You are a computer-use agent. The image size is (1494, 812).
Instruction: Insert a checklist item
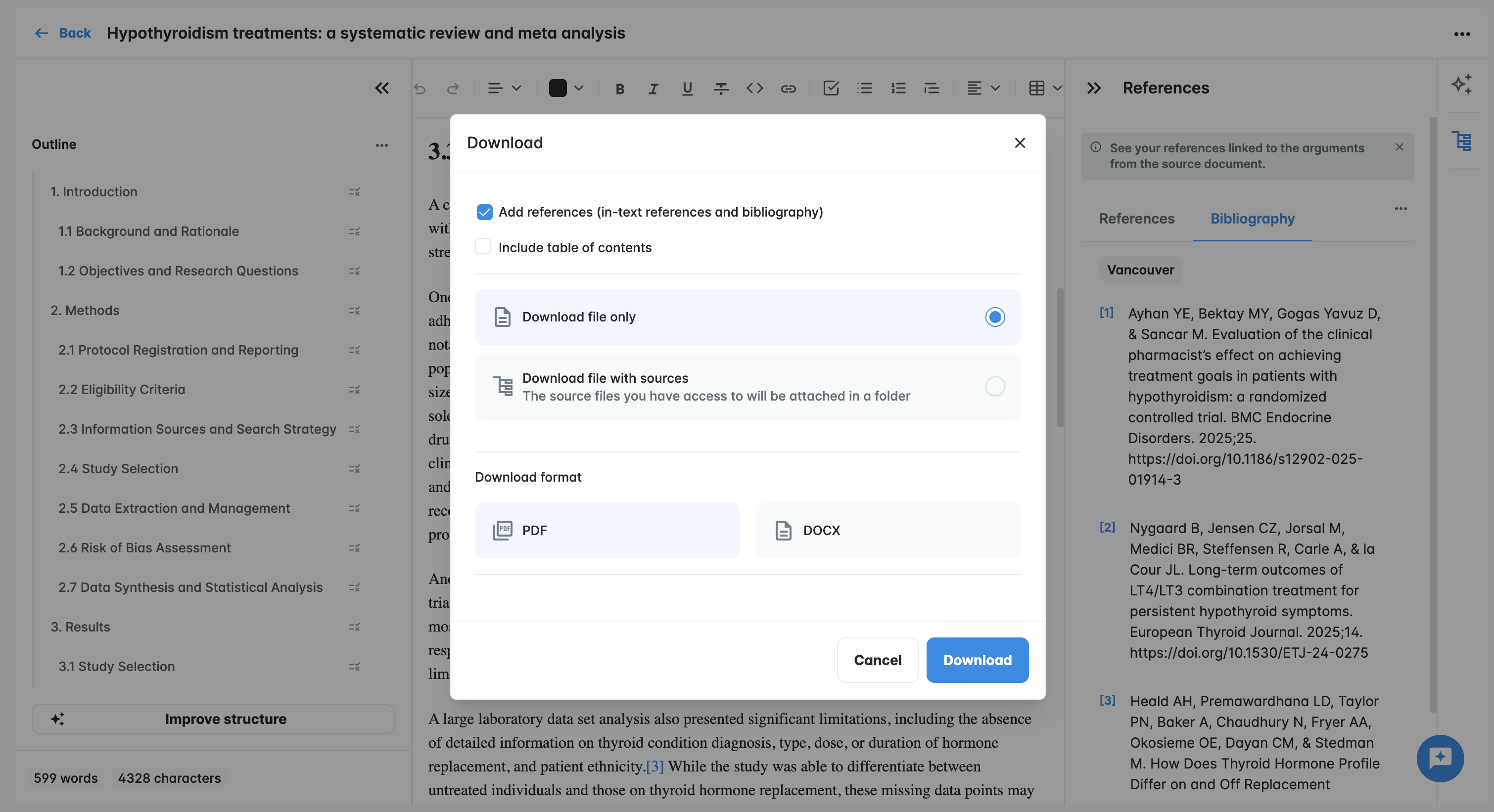tap(831, 88)
